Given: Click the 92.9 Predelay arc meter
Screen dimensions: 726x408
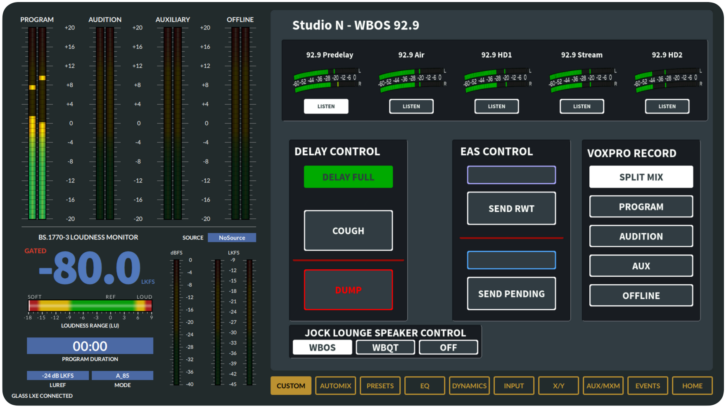Looking at the screenshot, I should click(x=327, y=80).
